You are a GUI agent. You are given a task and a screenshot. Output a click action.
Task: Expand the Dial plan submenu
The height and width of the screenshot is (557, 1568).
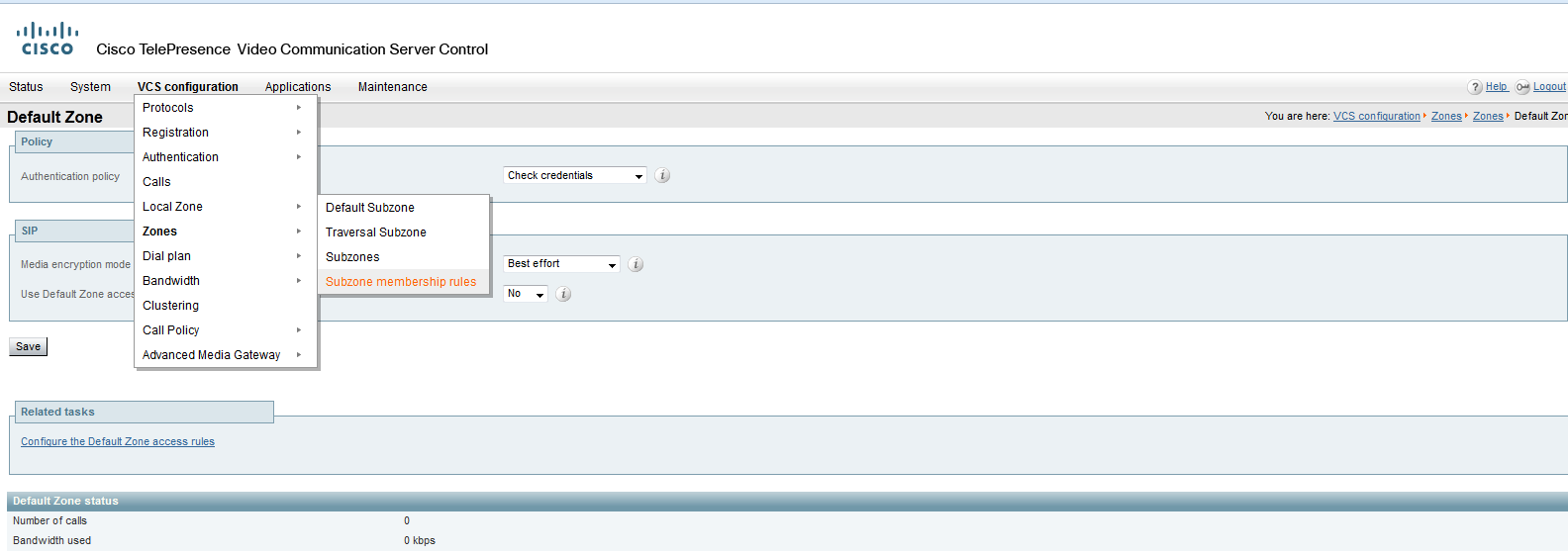[226, 256]
